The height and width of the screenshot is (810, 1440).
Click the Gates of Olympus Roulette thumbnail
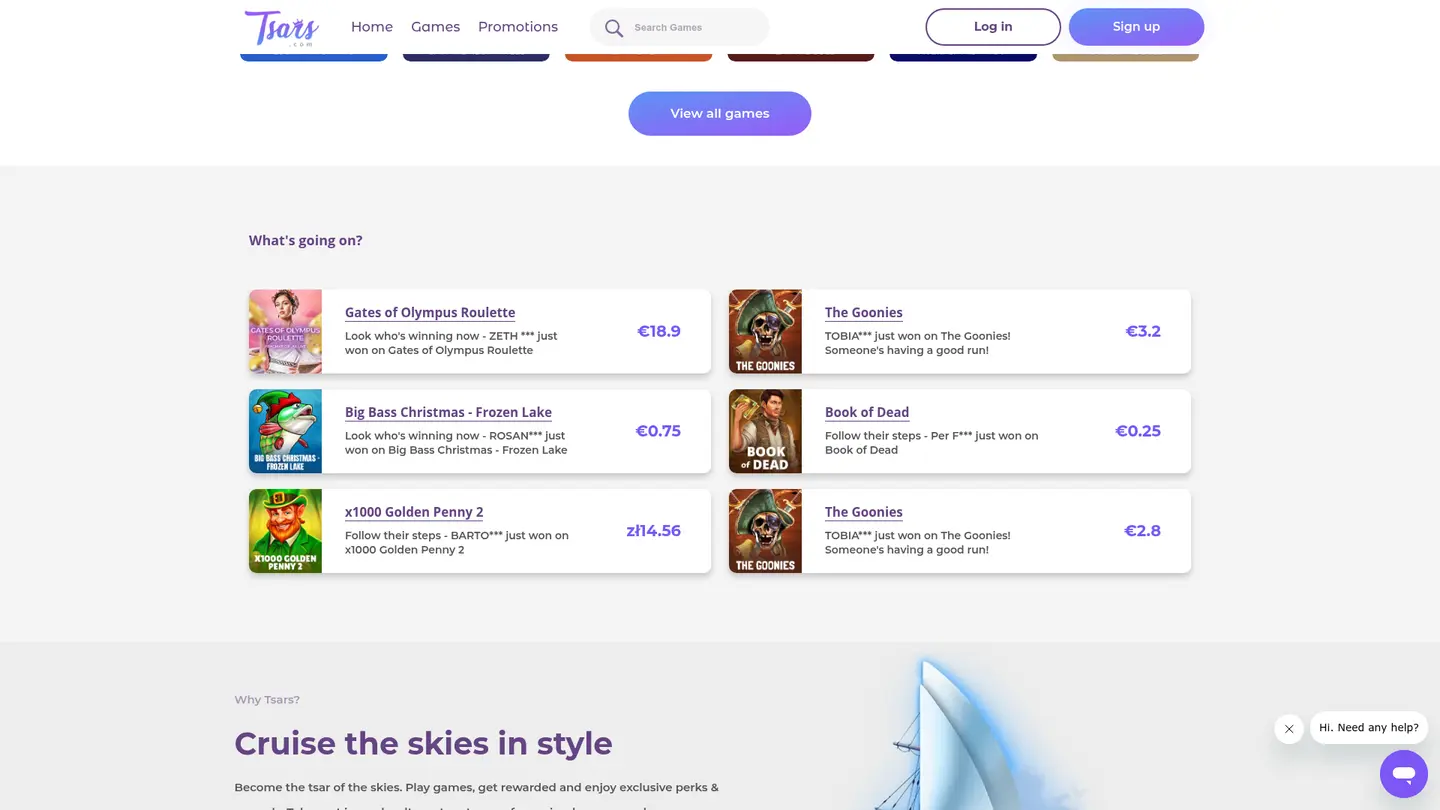(285, 332)
